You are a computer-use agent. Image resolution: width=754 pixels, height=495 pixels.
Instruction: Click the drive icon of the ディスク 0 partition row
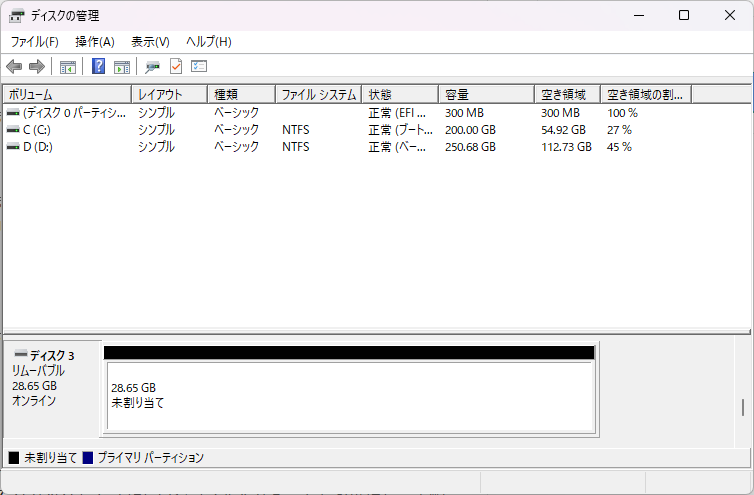(x=13, y=113)
